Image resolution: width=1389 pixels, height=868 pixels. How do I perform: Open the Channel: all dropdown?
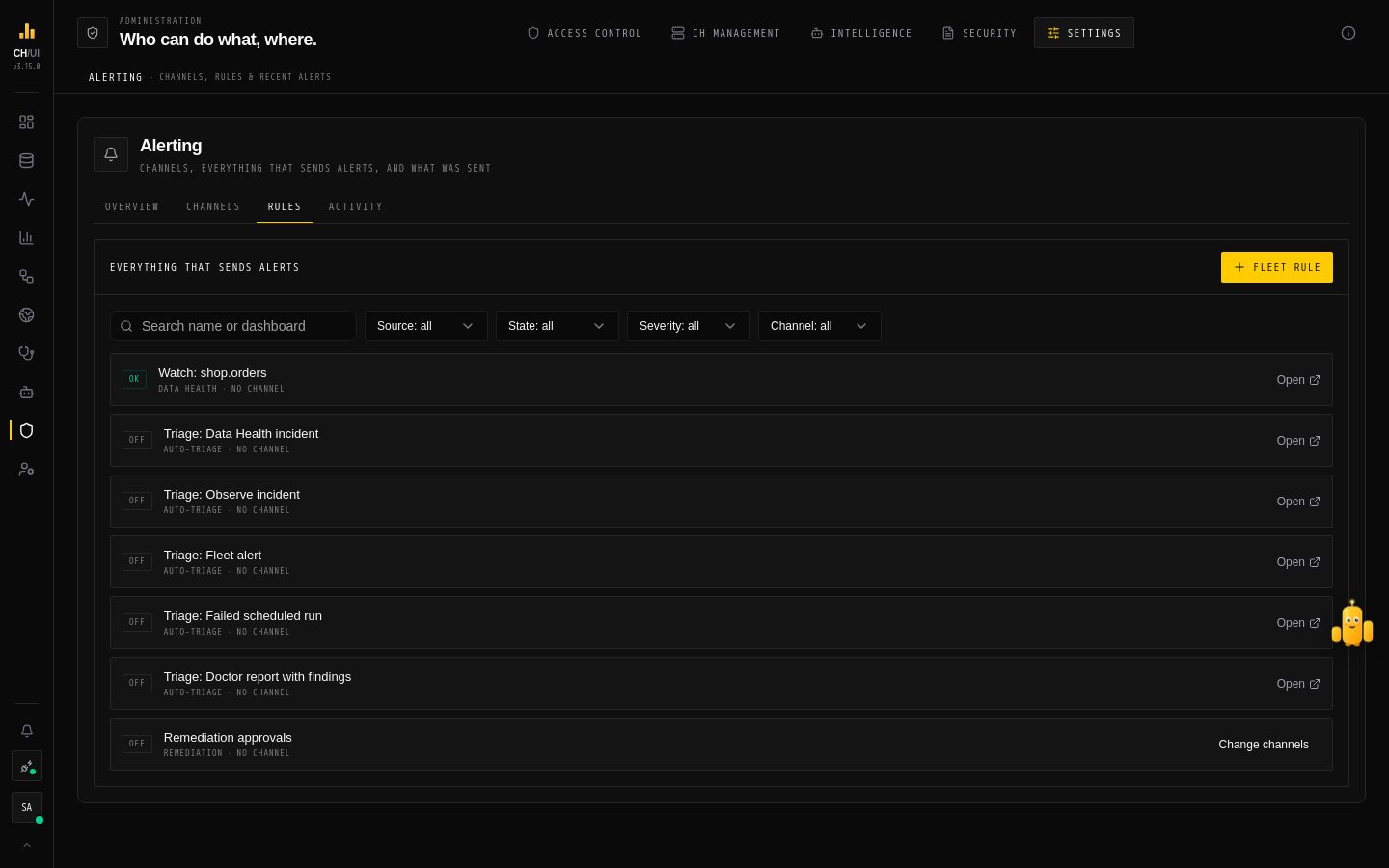click(820, 326)
